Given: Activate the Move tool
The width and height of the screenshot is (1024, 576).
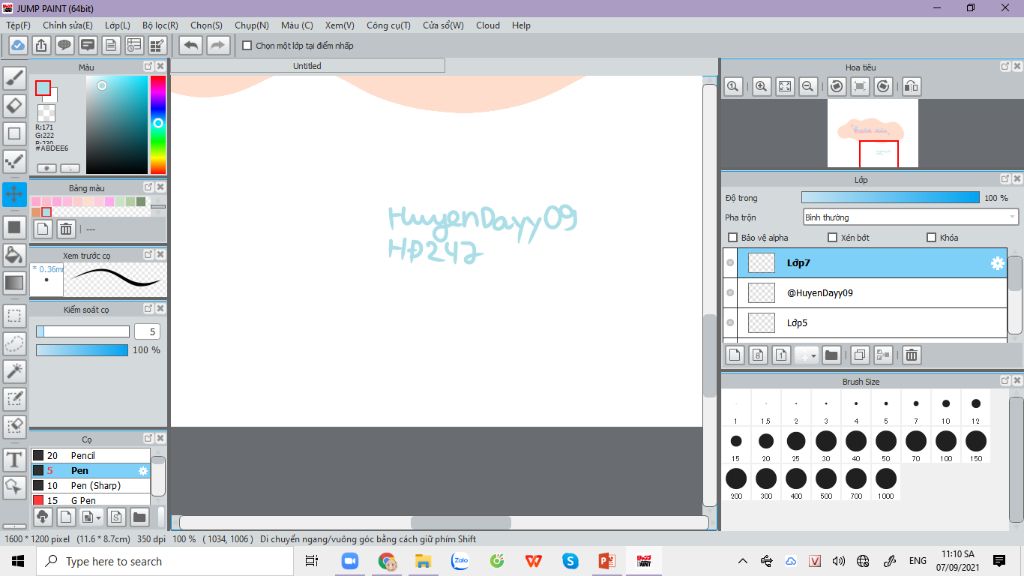Looking at the screenshot, I should [14, 194].
